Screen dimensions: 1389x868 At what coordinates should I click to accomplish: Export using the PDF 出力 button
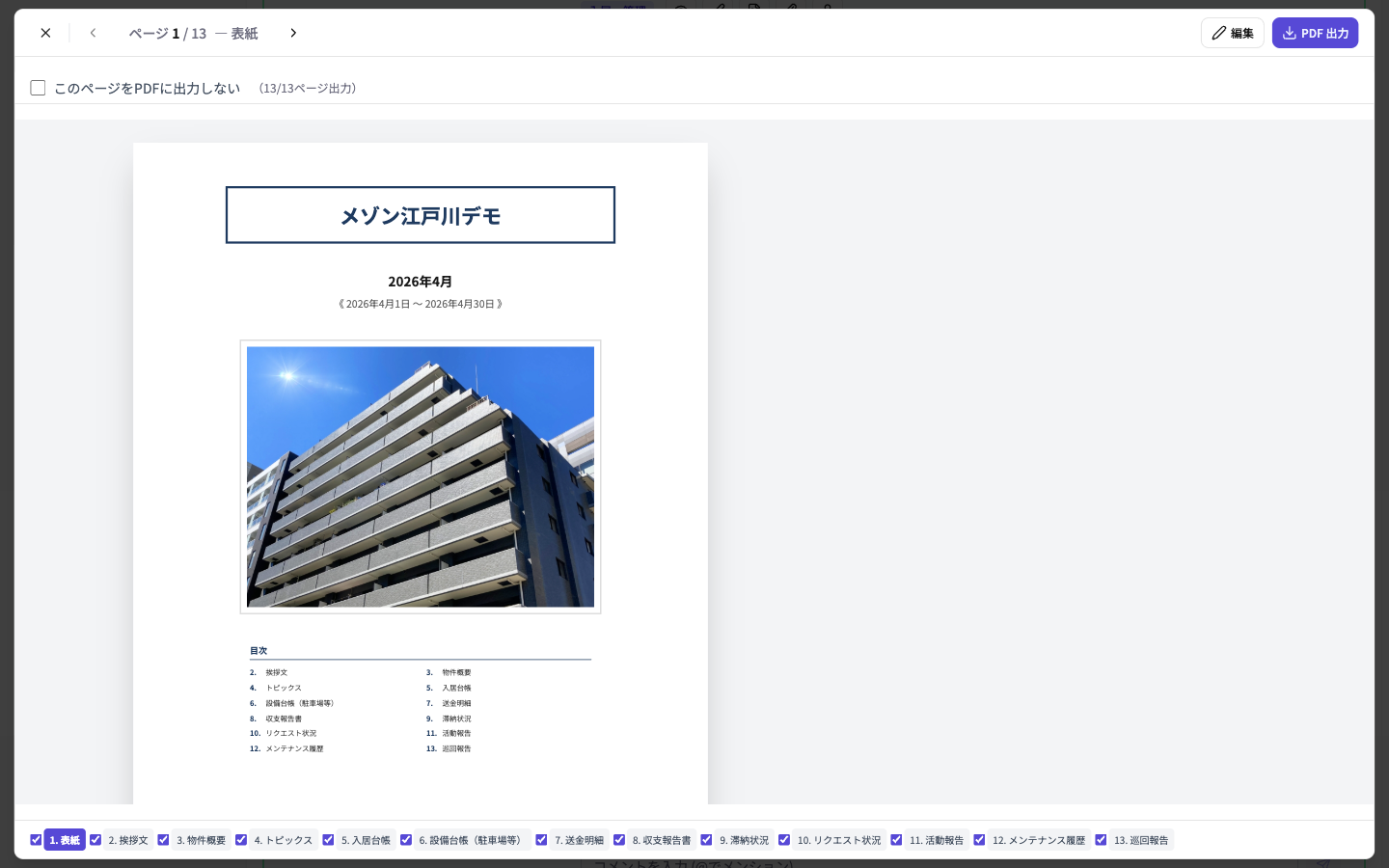tap(1315, 33)
